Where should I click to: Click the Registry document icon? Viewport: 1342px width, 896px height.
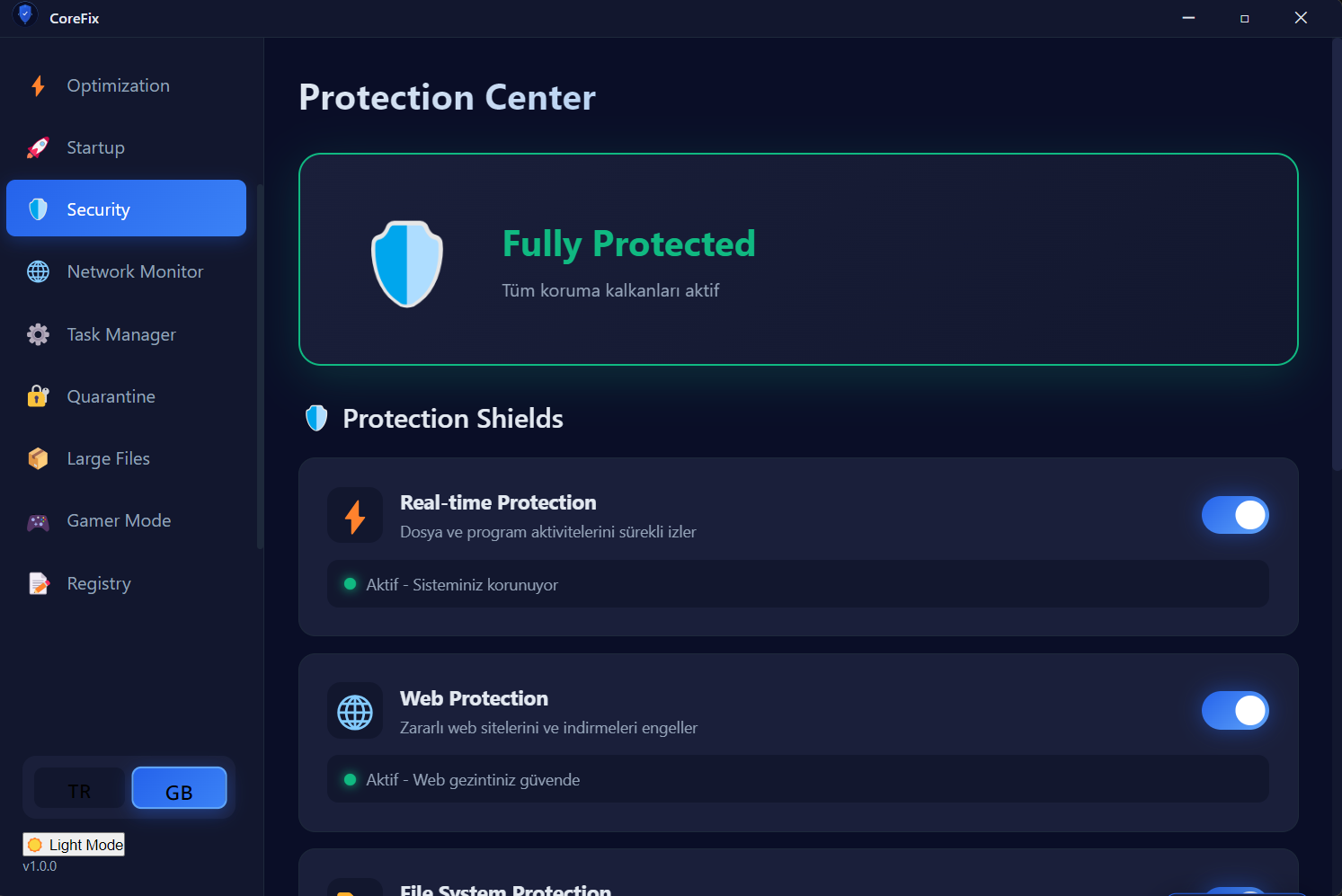pyautogui.click(x=38, y=583)
